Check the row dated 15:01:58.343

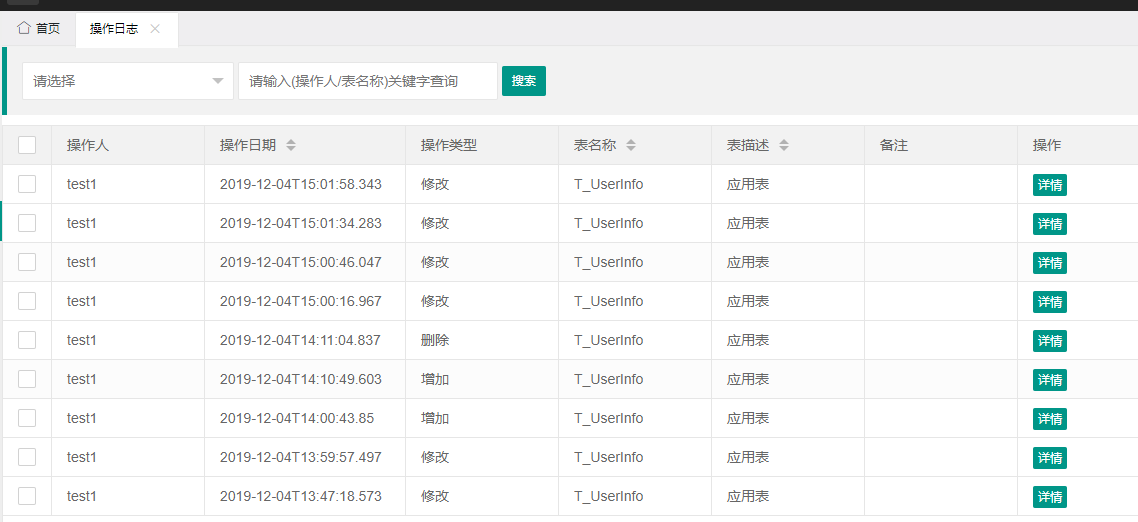click(27, 184)
